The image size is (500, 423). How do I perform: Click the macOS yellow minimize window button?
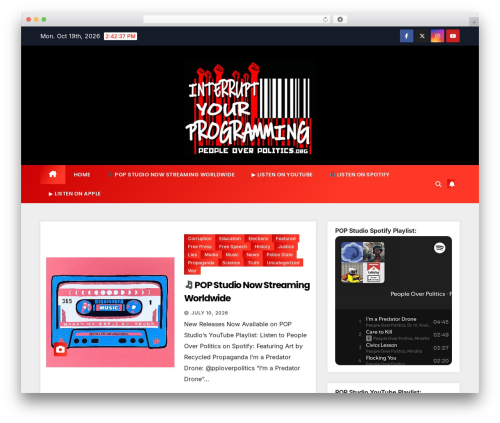[36, 19]
